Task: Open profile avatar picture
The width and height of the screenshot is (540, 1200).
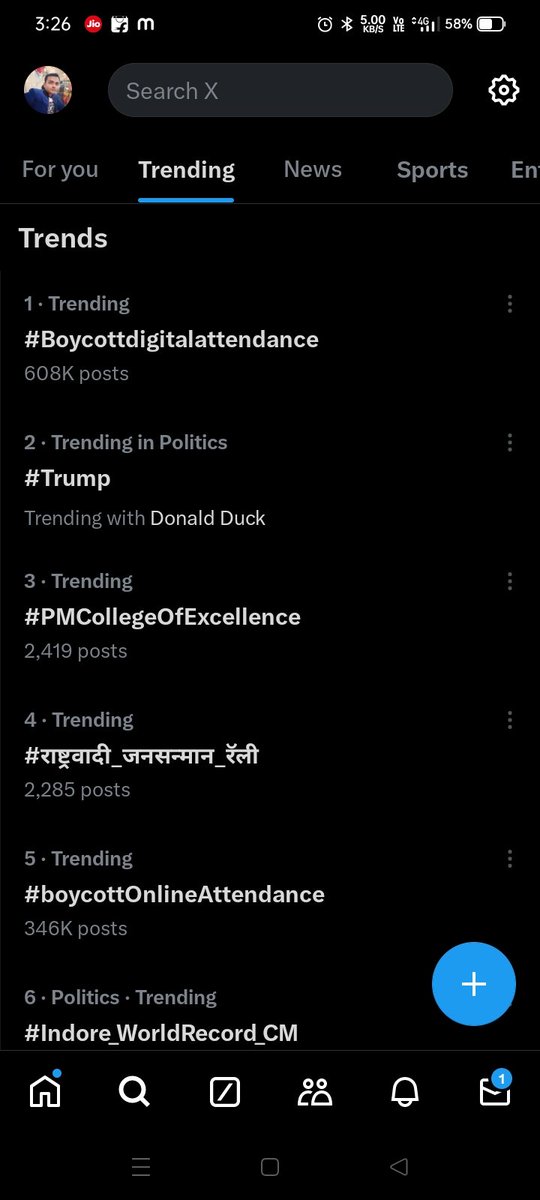Action: 48,91
